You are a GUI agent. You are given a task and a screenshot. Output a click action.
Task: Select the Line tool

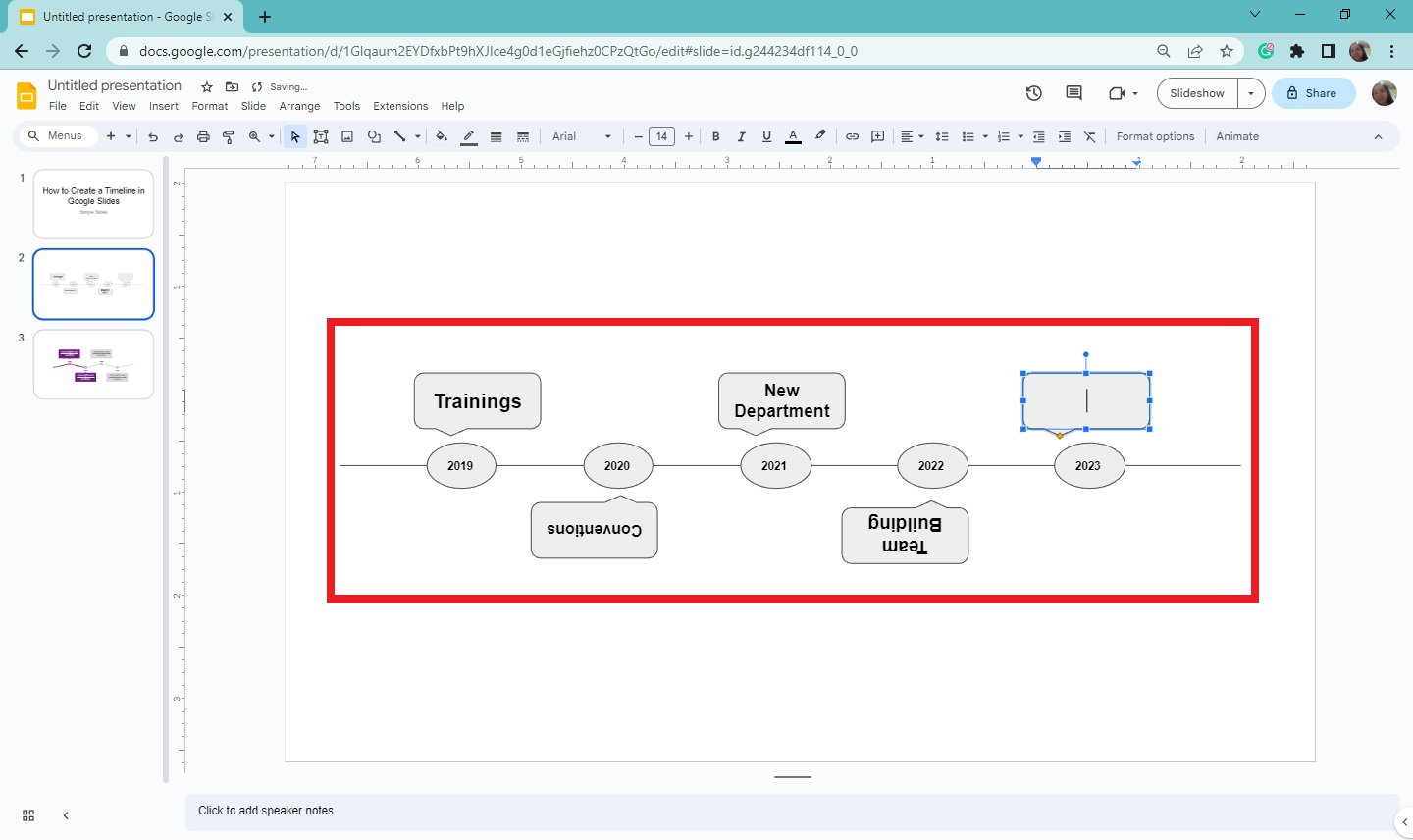coord(399,137)
